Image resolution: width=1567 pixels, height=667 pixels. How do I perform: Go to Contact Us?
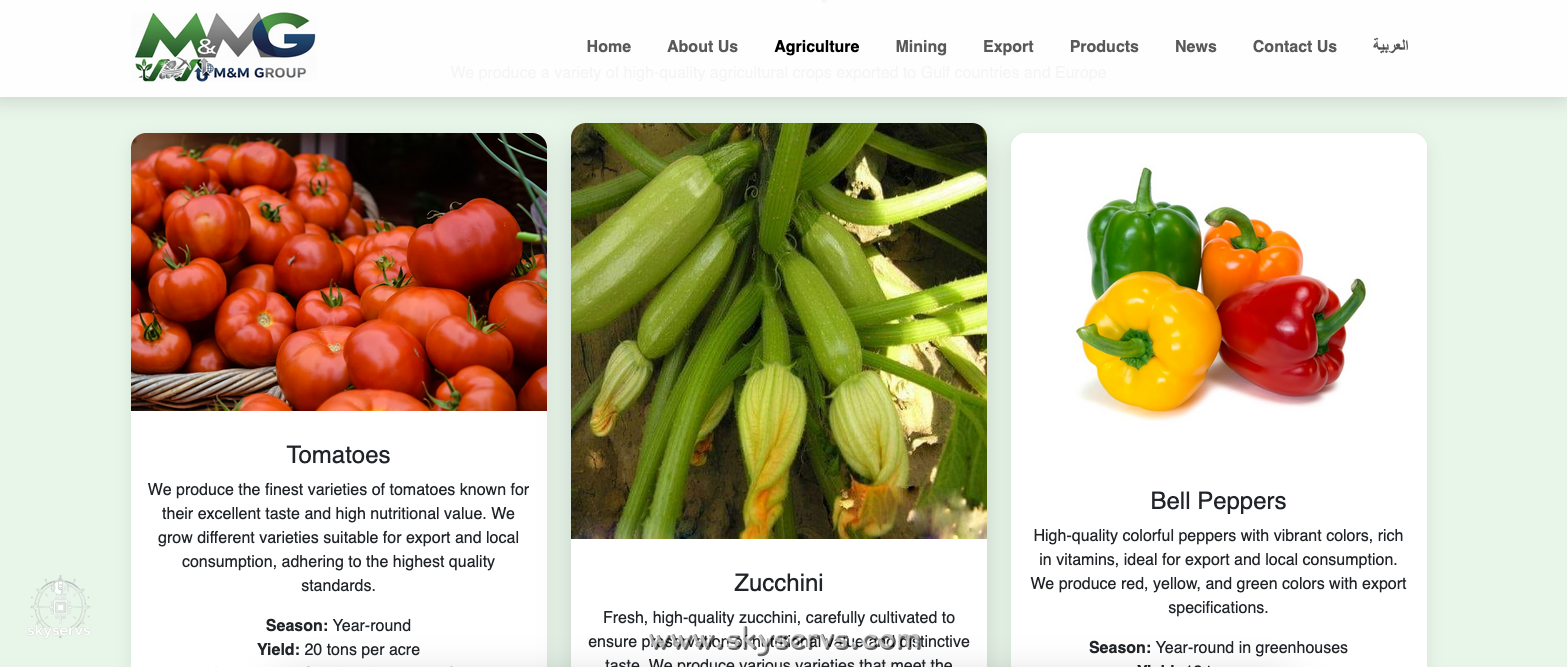click(1294, 46)
